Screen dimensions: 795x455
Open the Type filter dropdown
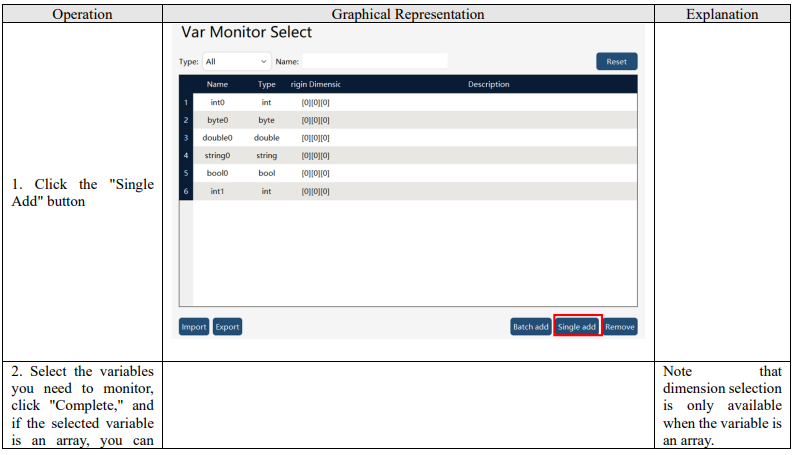click(237, 61)
